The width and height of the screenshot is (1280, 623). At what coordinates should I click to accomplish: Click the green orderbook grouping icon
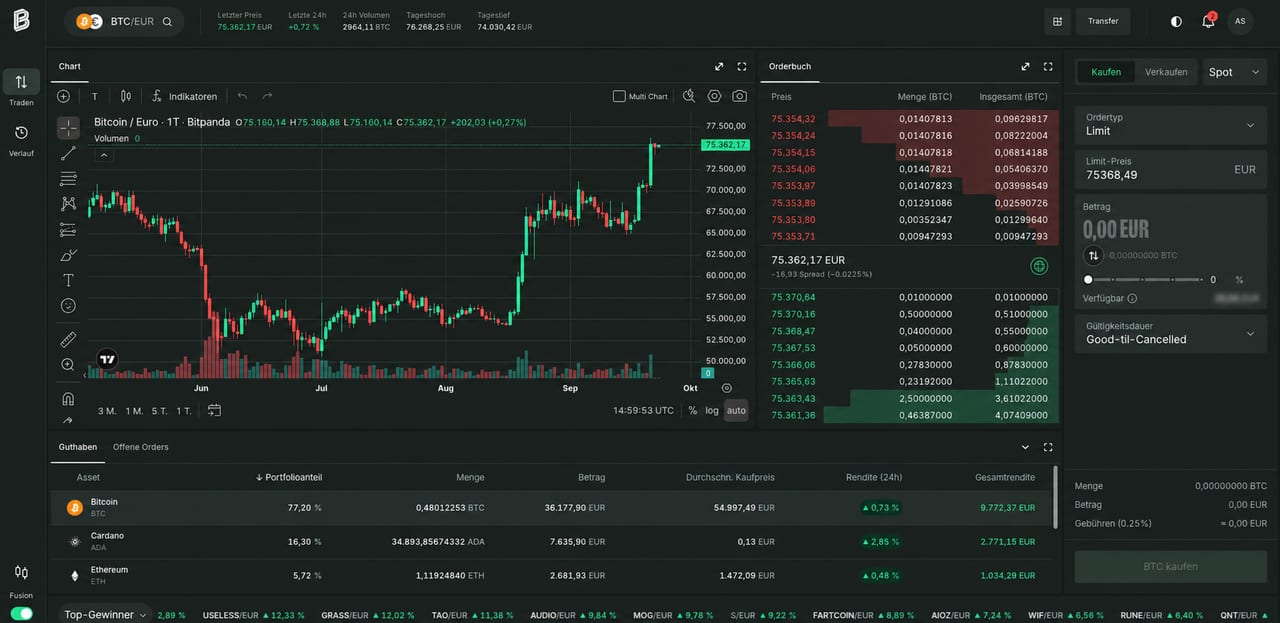click(x=1039, y=266)
